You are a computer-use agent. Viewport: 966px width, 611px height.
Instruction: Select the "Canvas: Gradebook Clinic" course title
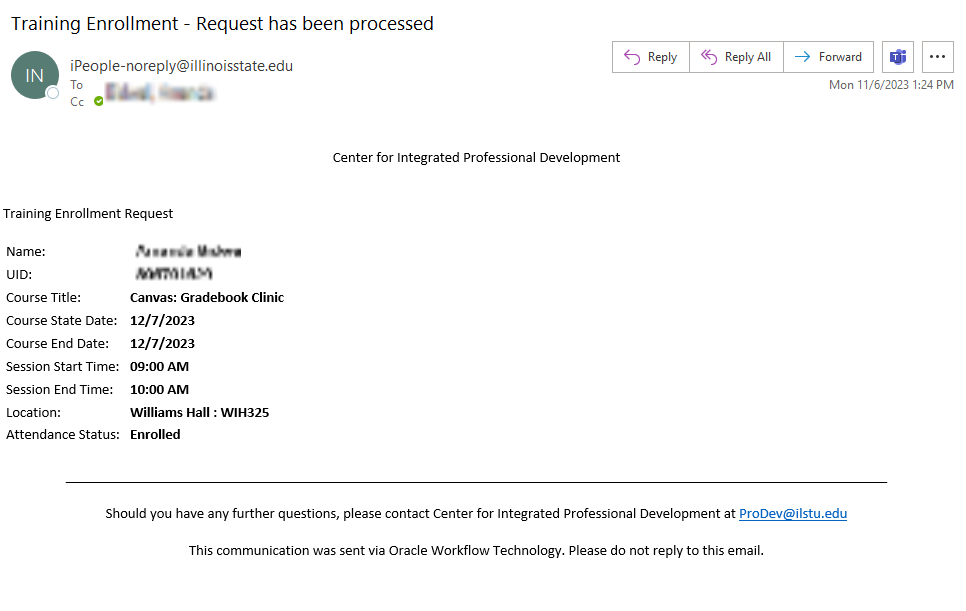207,297
